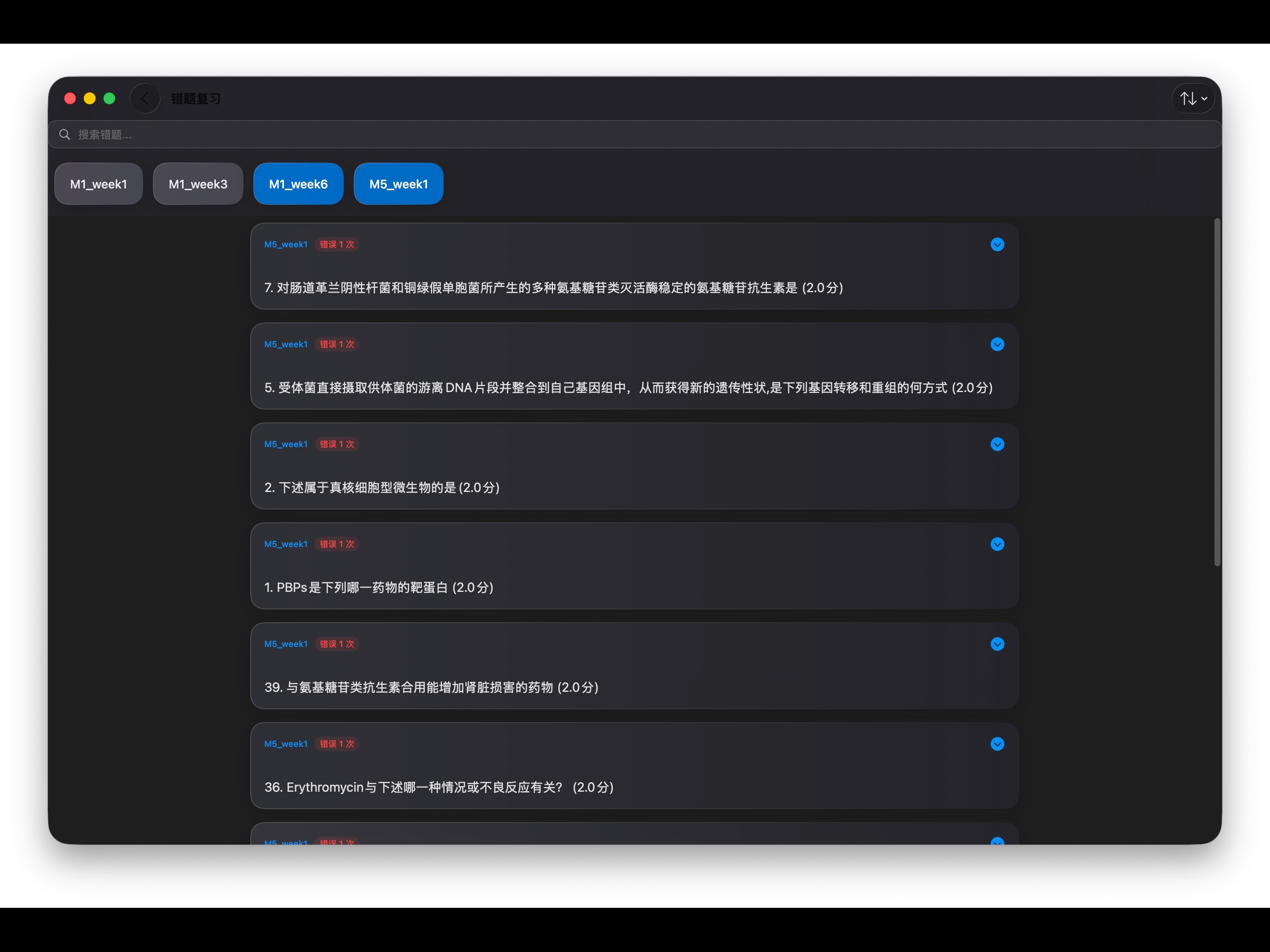Screen dimensions: 1270x952
Task: Click the vertical scrollbar thumb
Action: 1217,392
